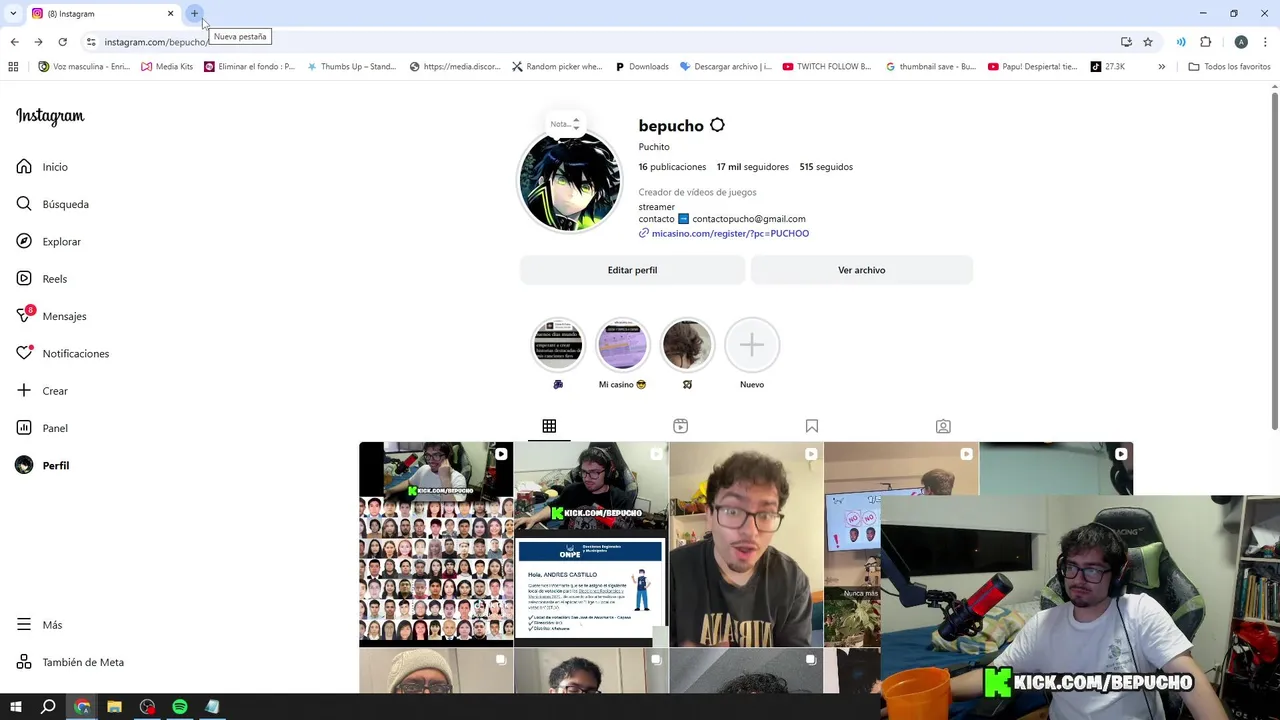The image size is (1280, 720).
Task: Switch to the Reels profile tab
Action: [x=680, y=426]
